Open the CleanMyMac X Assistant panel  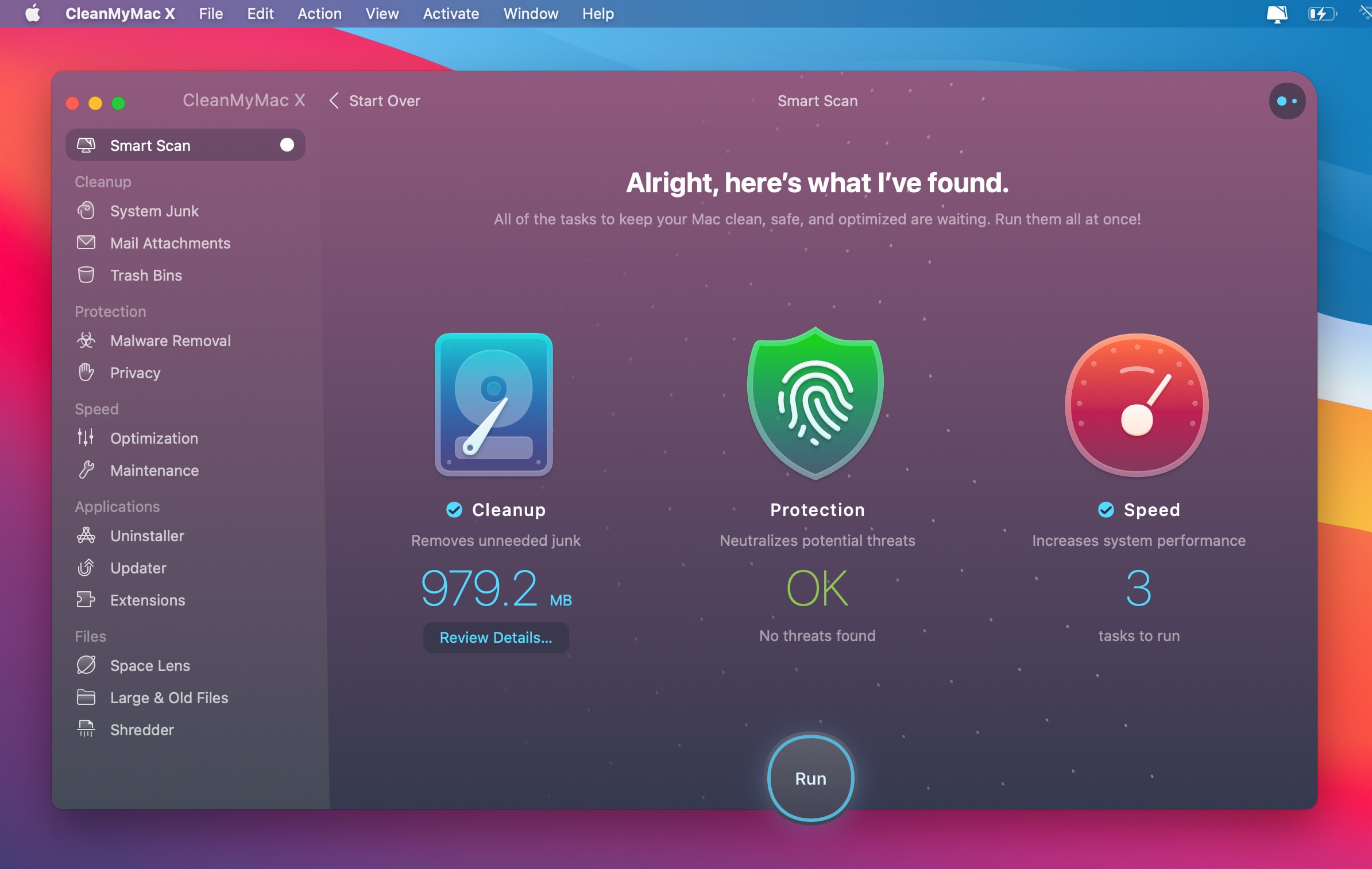click(1286, 100)
